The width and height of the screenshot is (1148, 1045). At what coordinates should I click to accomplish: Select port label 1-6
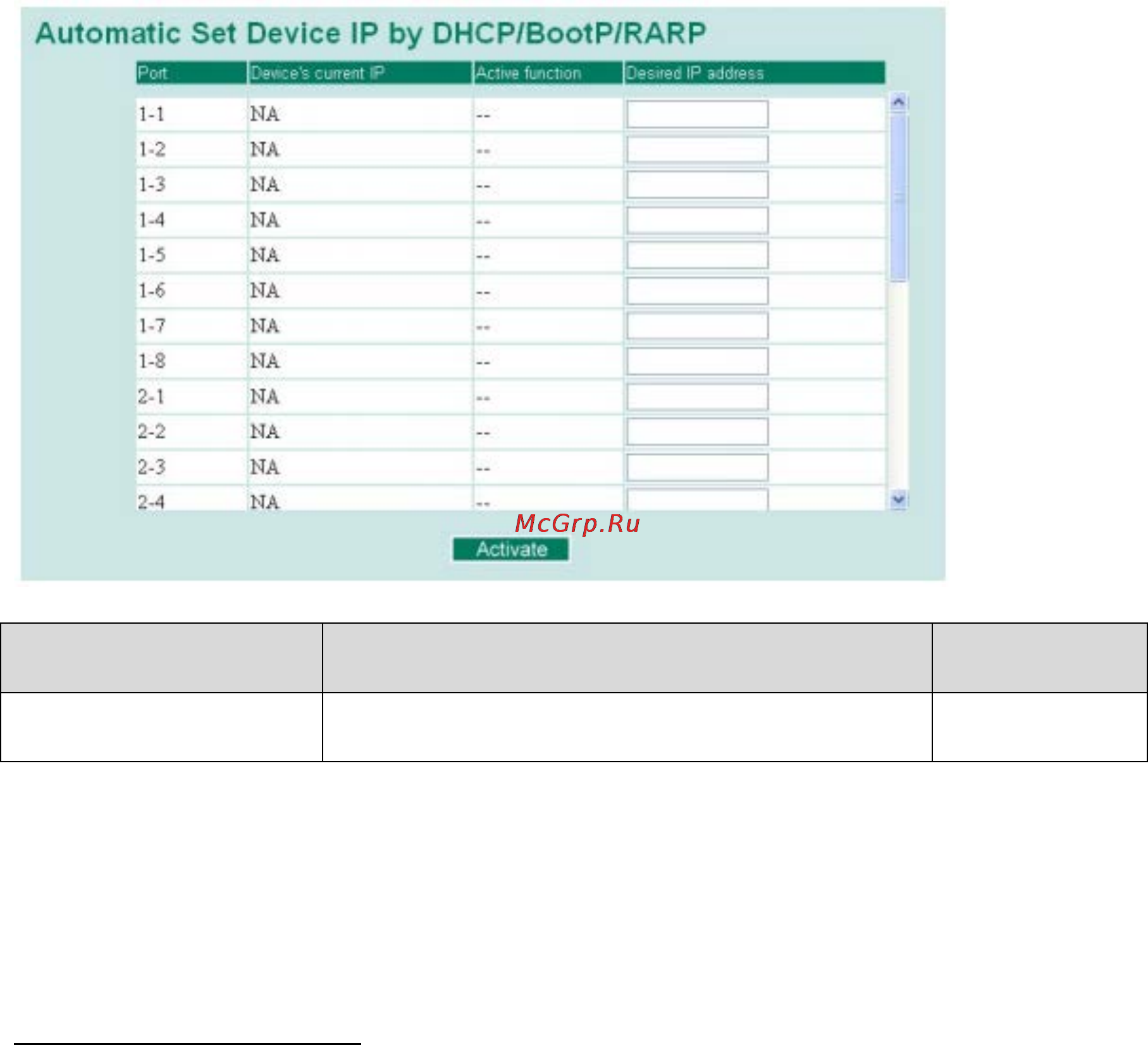point(152,291)
